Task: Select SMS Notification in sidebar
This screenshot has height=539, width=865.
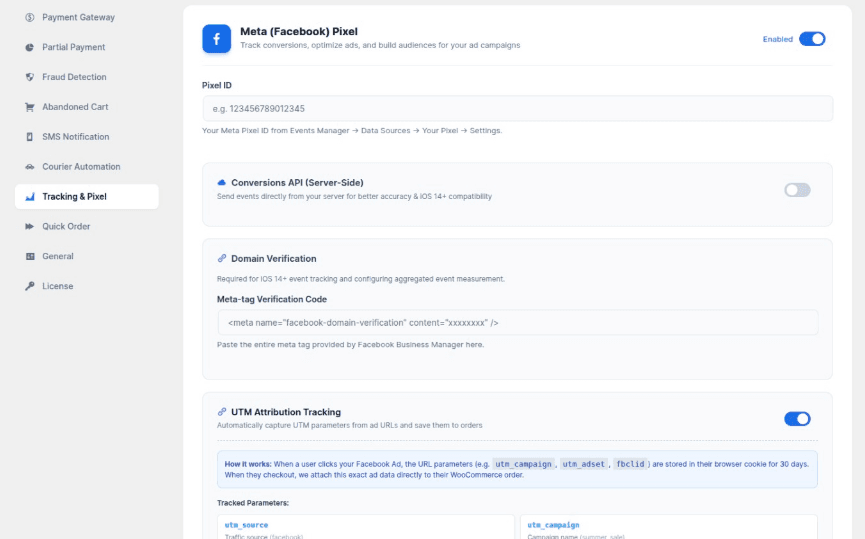Action: click(87, 137)
